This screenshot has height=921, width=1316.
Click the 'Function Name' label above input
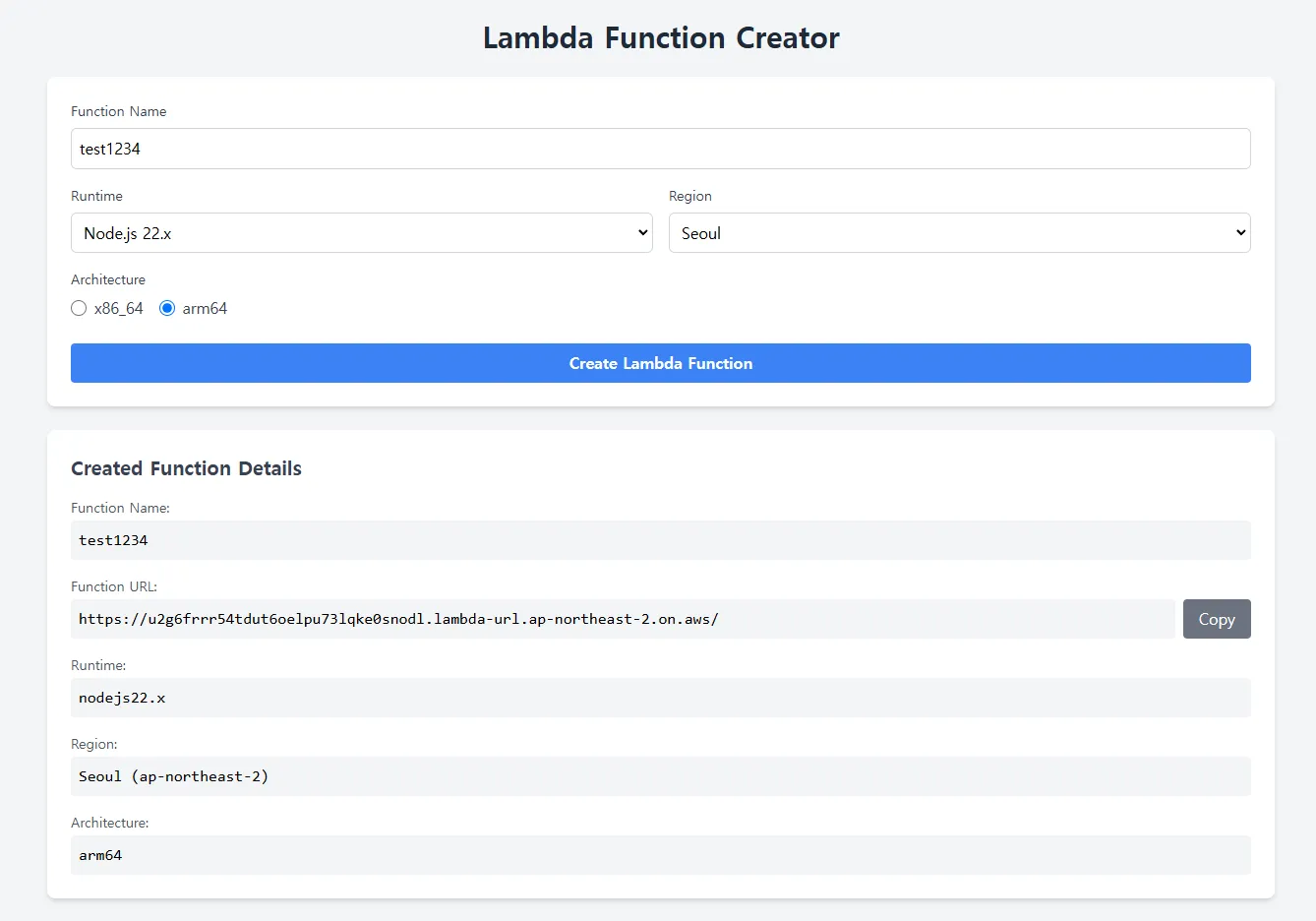[119, 111]
